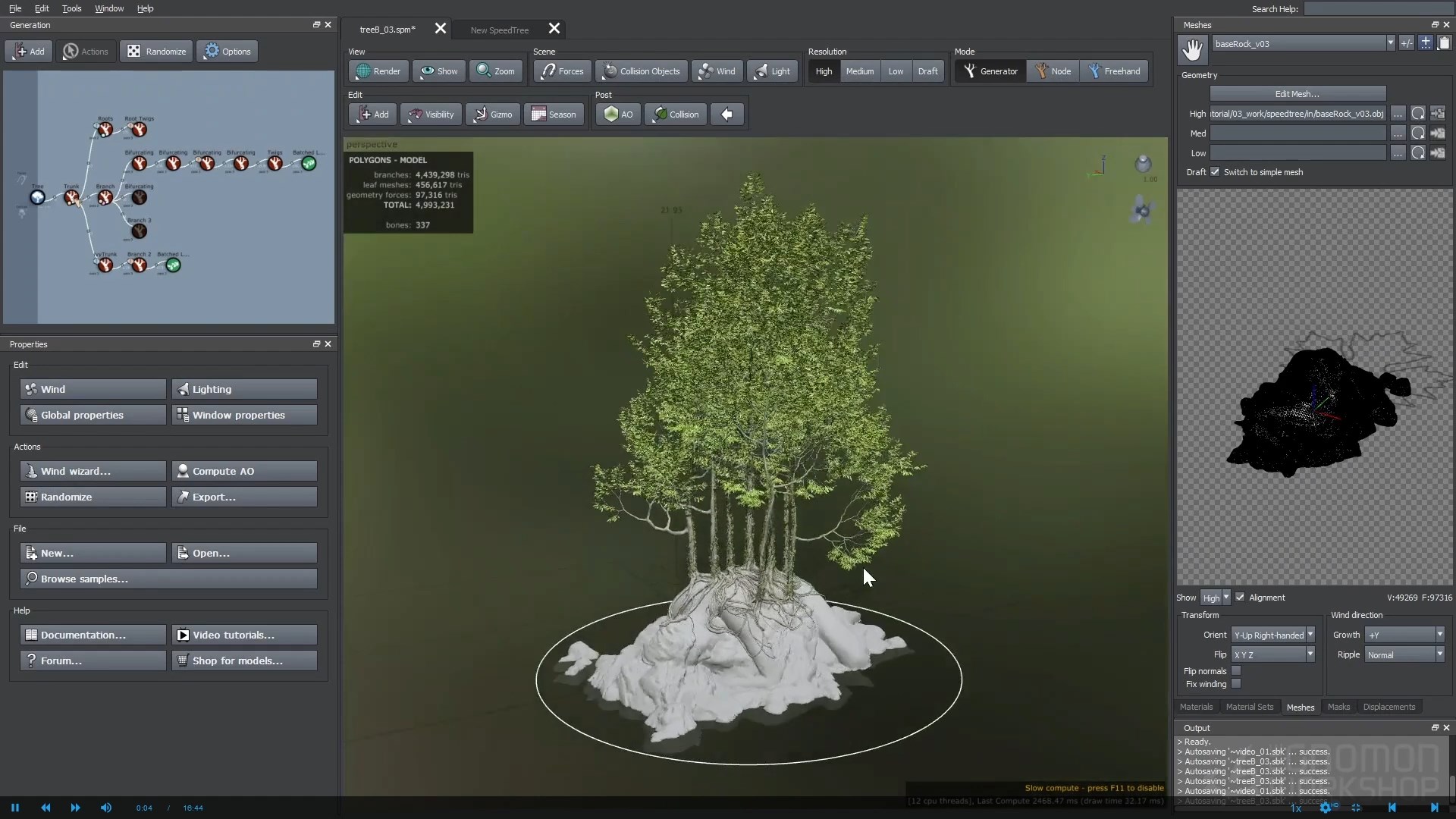Set Resolution to Medium
1456x819 pixels.
click(x=860, y=71)
